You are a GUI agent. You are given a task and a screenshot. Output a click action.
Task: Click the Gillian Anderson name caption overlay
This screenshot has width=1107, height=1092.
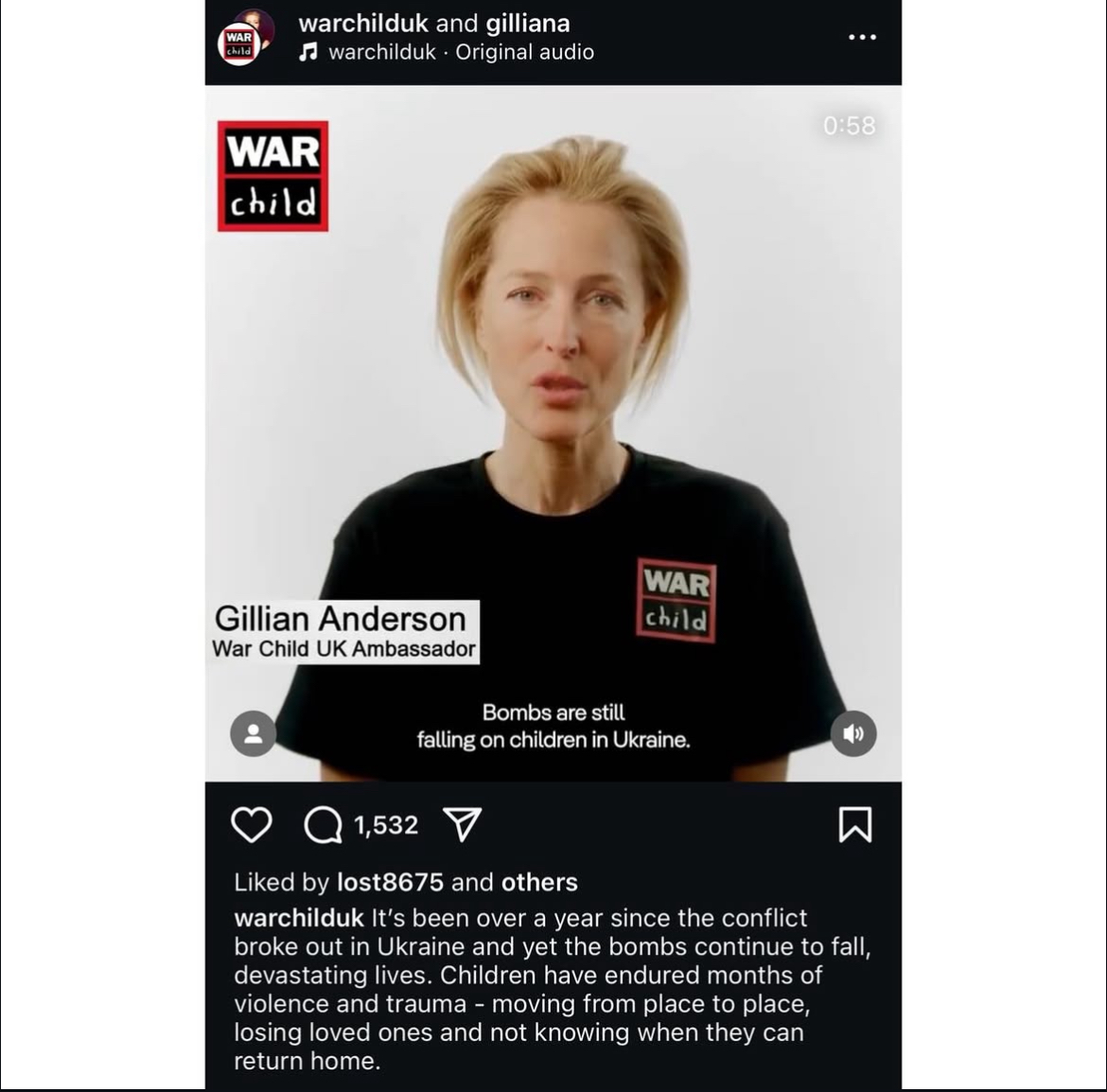click(343, 632)
